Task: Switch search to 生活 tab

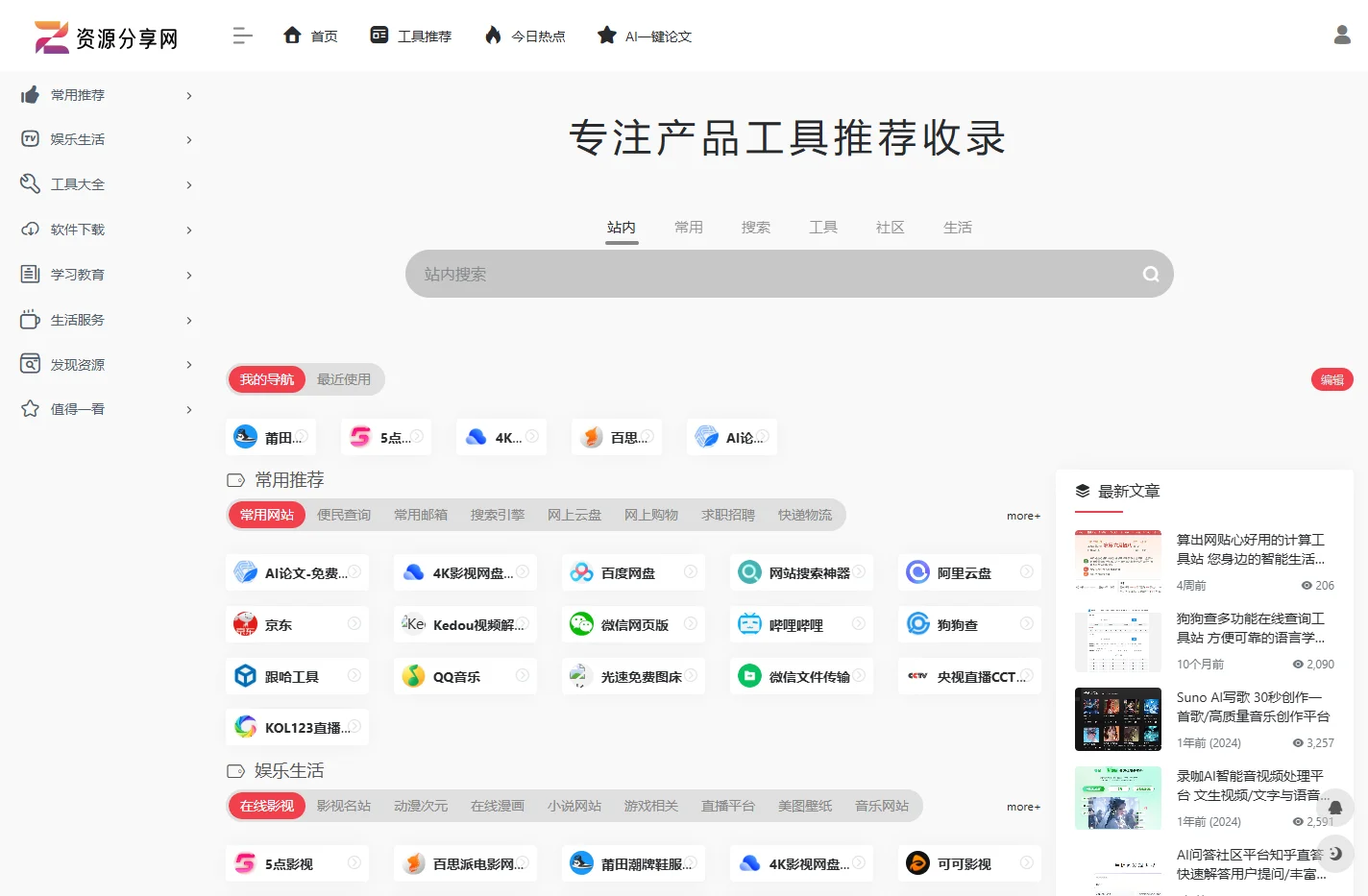Action: pos(958,228)
